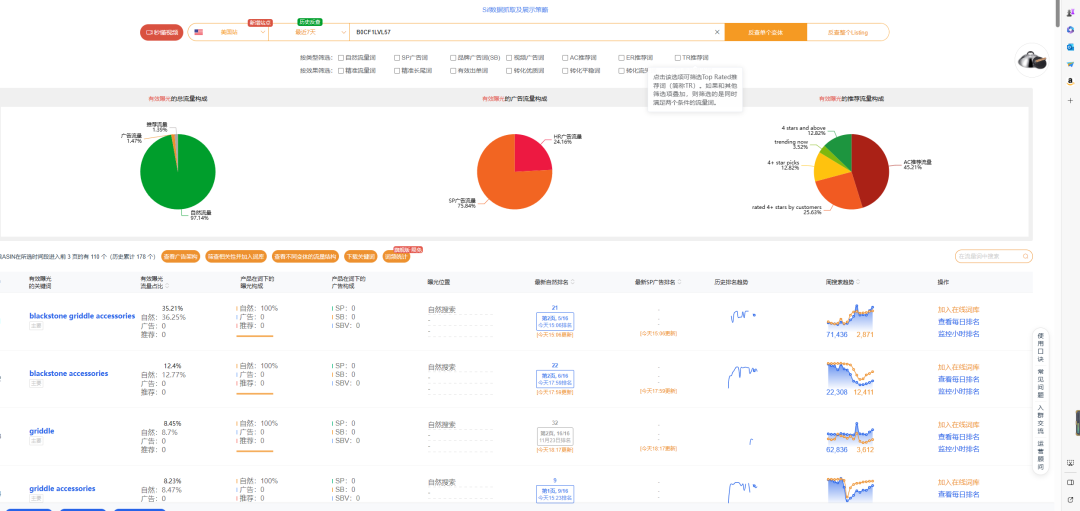Sort by latest natural rank column icon
1080x511 pixels.
[x=573, y=282]
